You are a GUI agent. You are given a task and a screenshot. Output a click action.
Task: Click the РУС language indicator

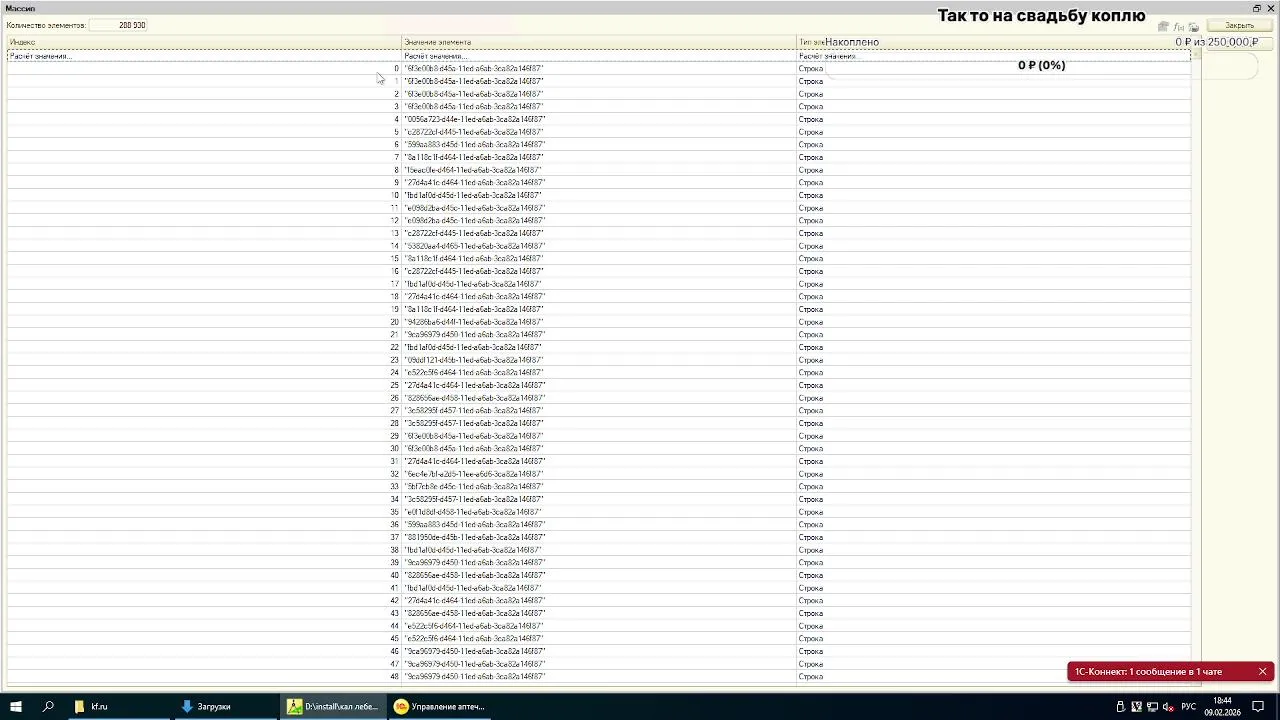[1189, 707]
